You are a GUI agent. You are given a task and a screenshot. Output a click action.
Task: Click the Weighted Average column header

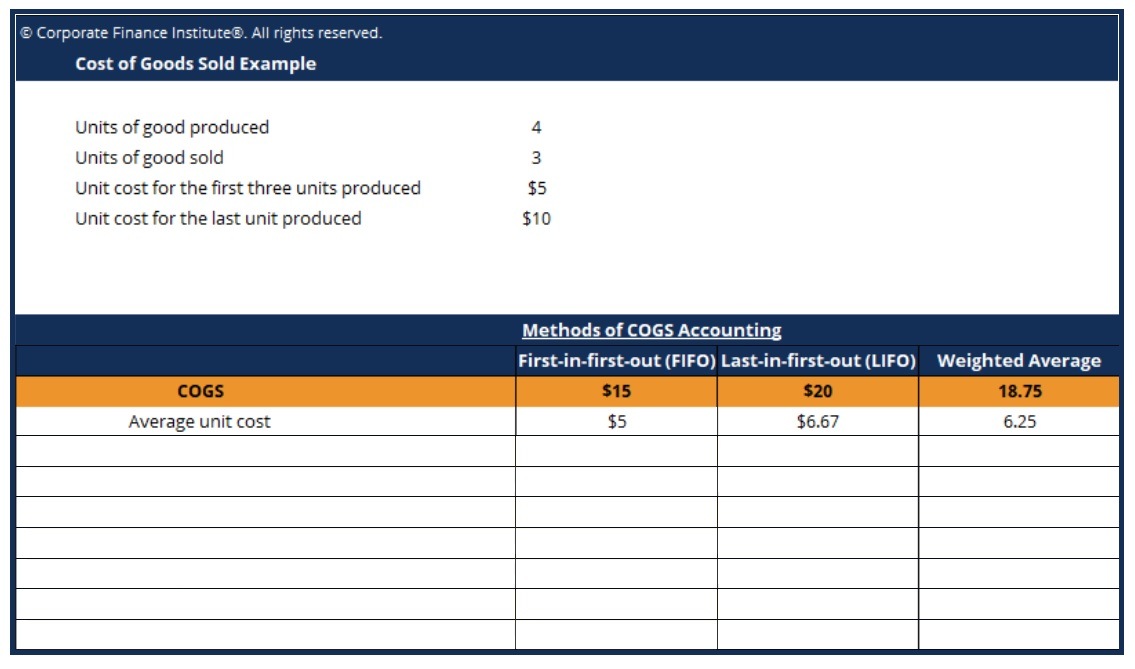coord(1019,361)
